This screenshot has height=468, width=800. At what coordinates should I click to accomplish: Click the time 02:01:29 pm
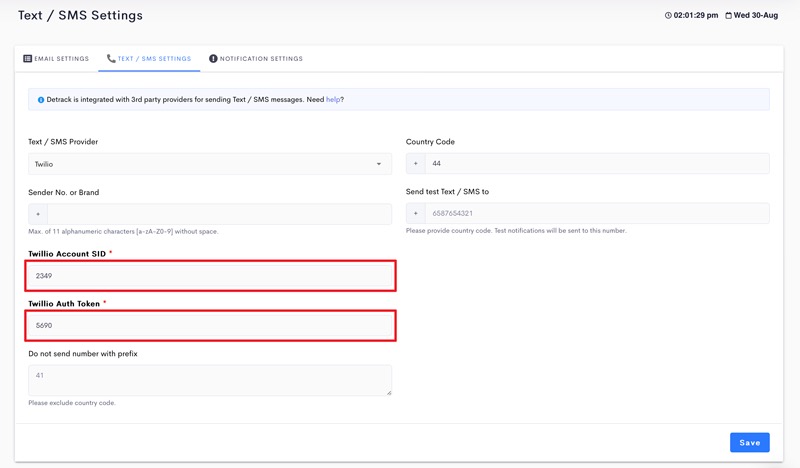point(695,15)
